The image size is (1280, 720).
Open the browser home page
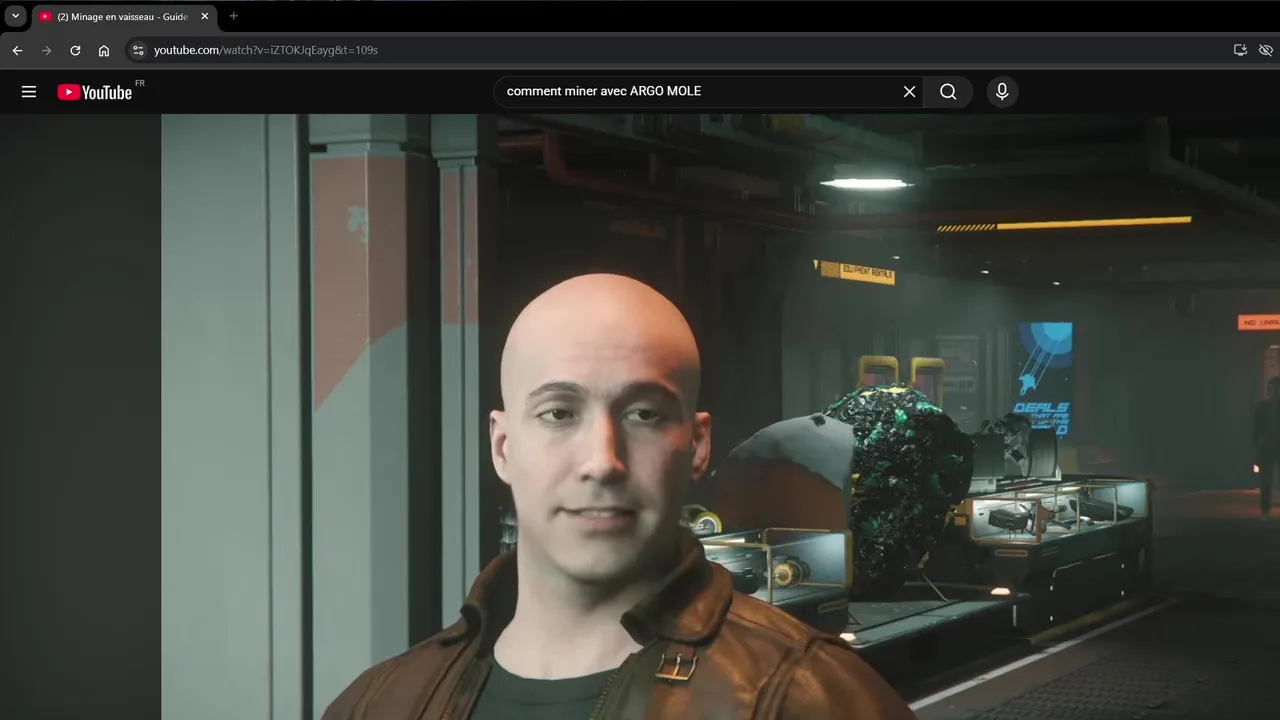(104, 50)
